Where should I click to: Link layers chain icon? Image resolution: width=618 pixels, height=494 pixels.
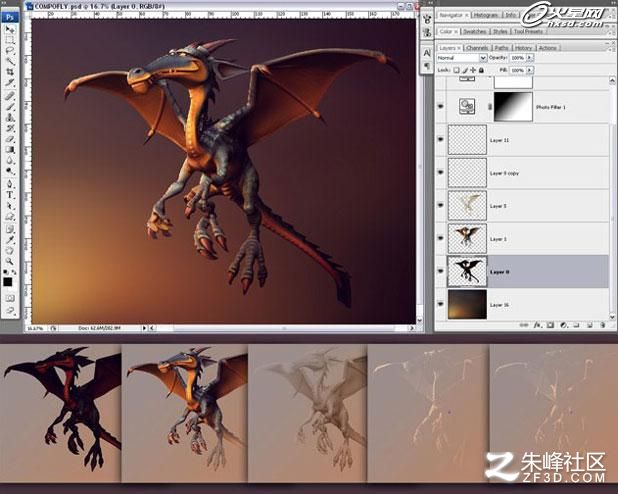(x=524, y=325)
